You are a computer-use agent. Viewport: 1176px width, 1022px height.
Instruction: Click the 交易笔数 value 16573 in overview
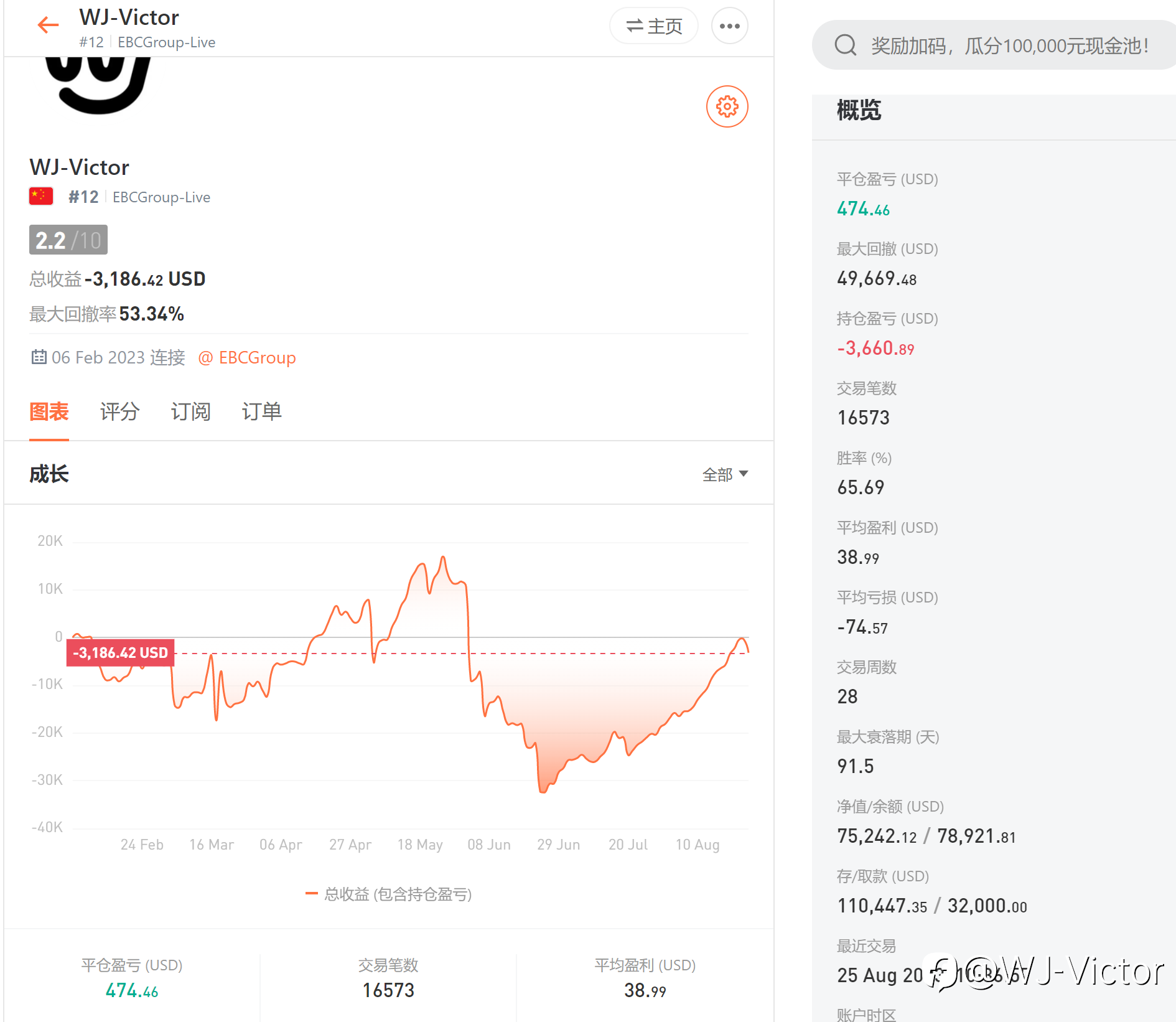[x=863, y=418]
